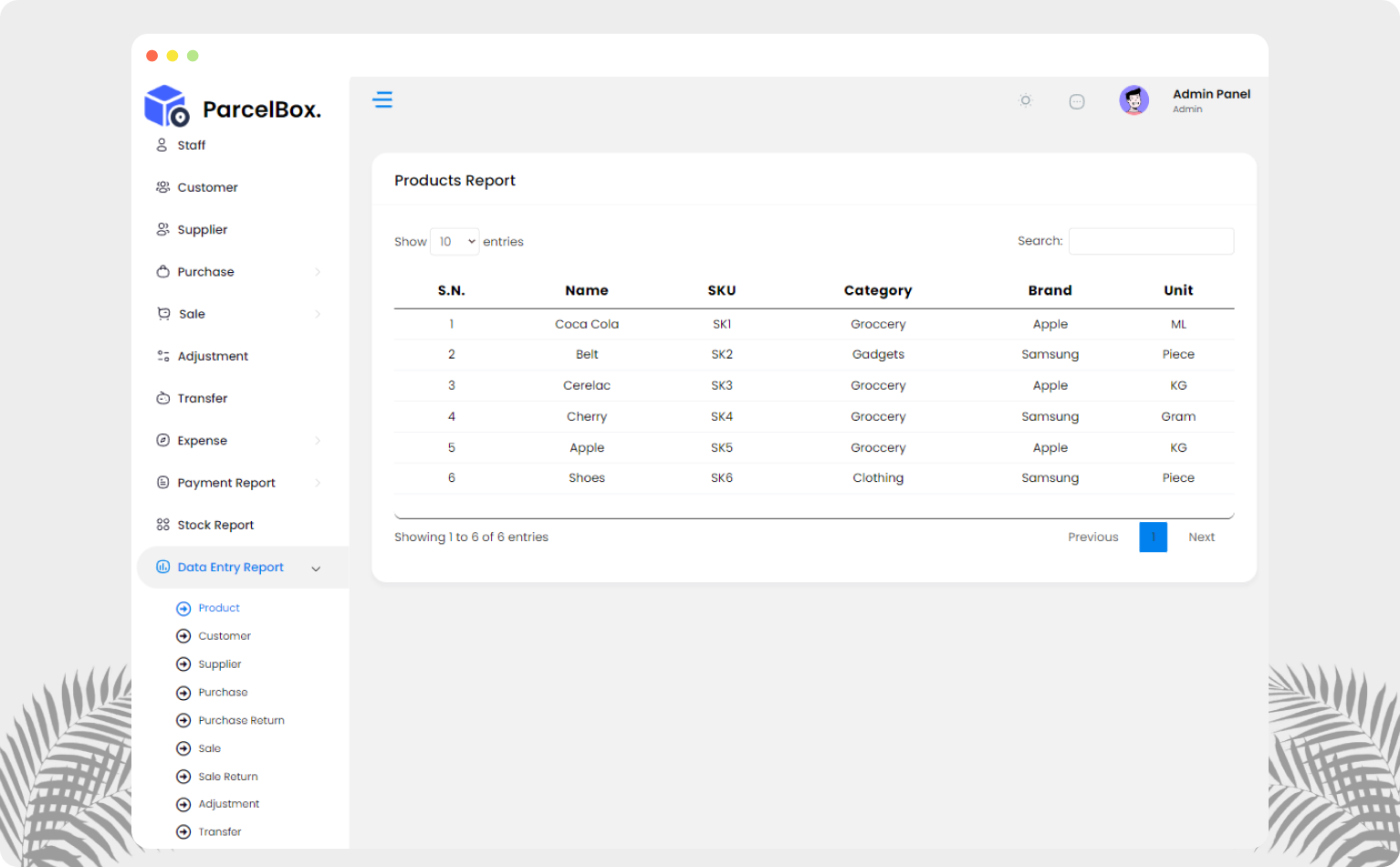1400x867 pixels.
Task: Collapse the Data Entry Report submenu
Action: click(x=316, y=568)
